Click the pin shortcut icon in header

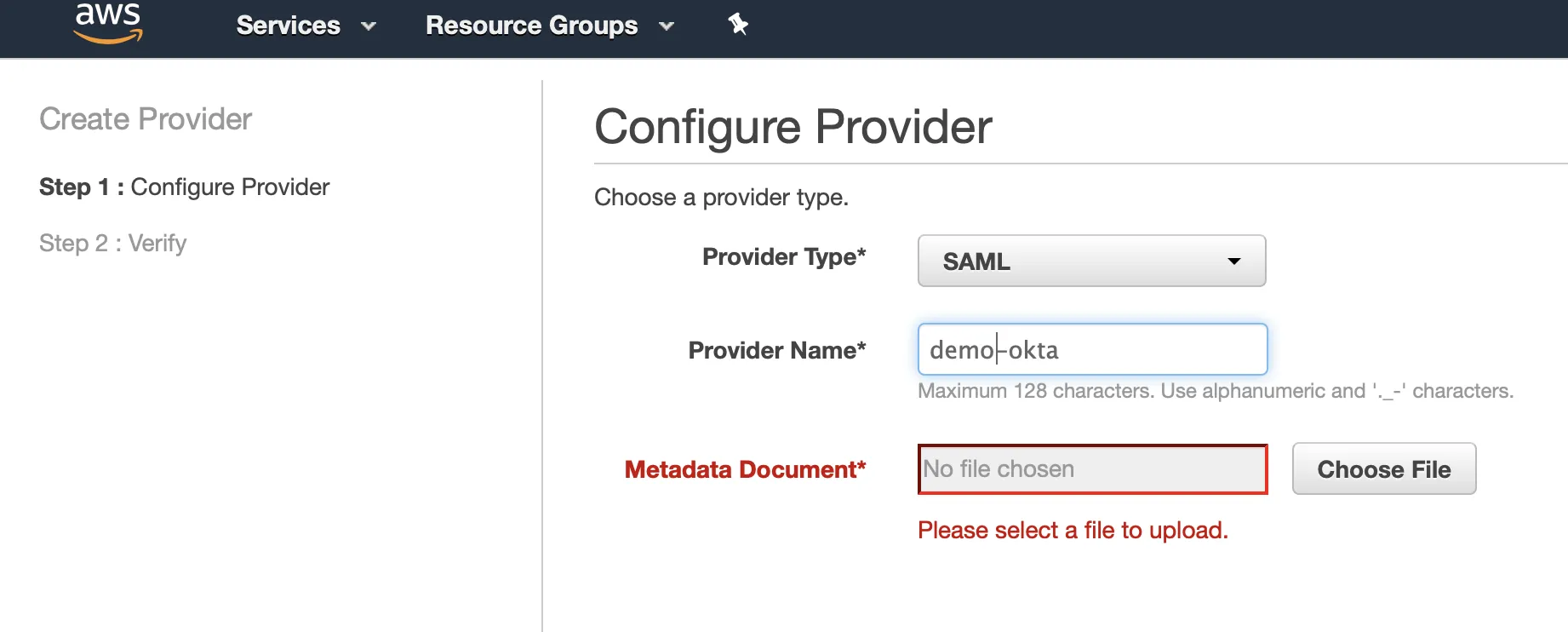[738, 25]
